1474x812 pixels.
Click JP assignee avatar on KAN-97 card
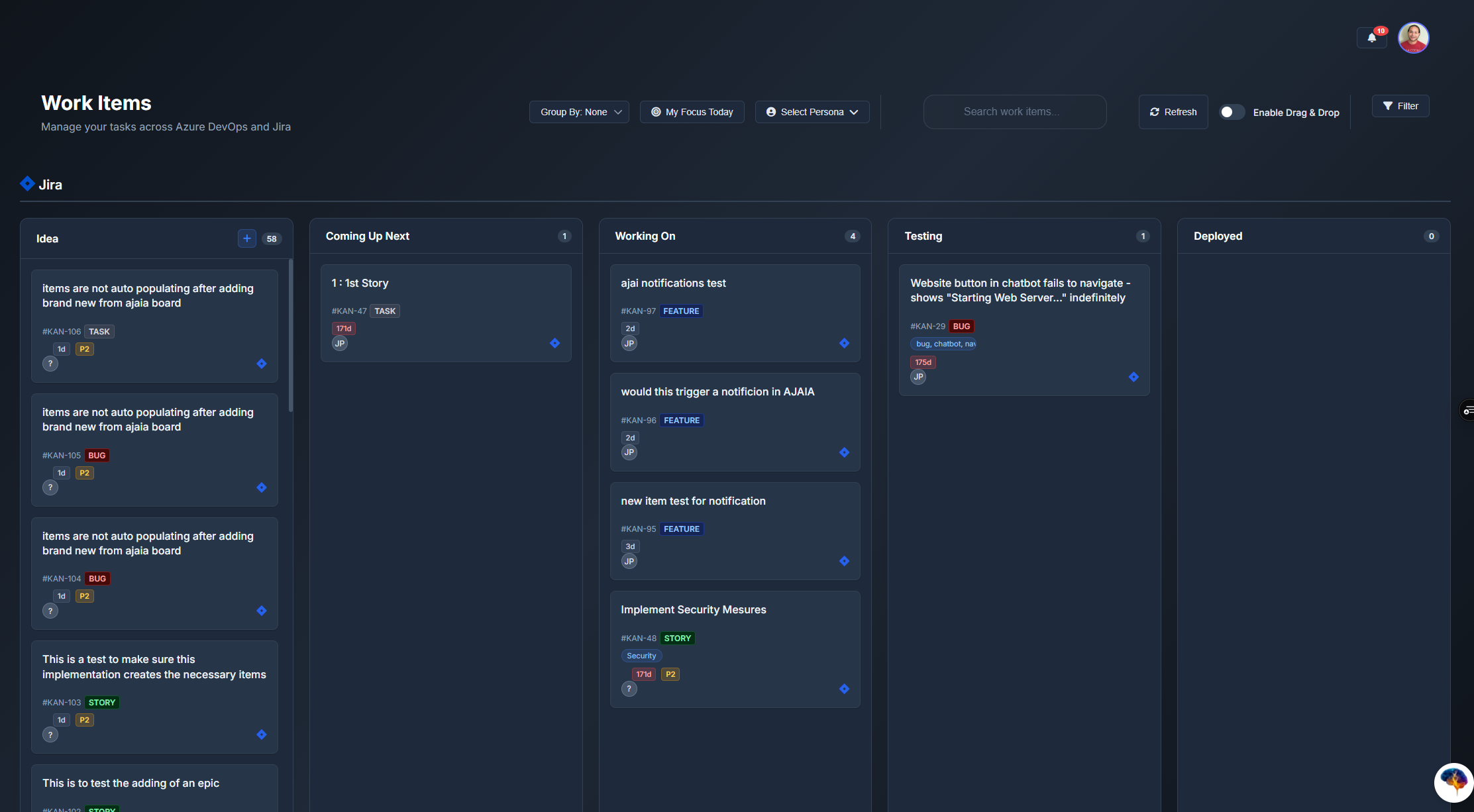click(x=629, y=343)
